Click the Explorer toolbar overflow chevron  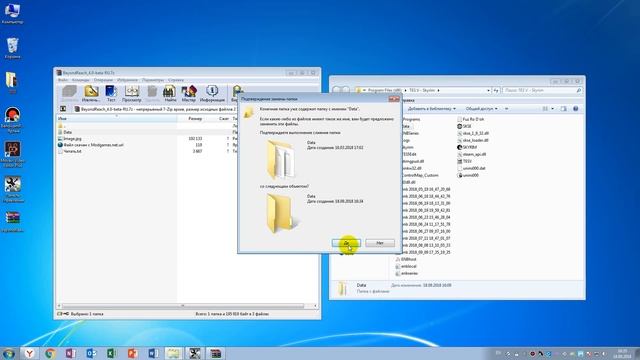tap(506, 109)
